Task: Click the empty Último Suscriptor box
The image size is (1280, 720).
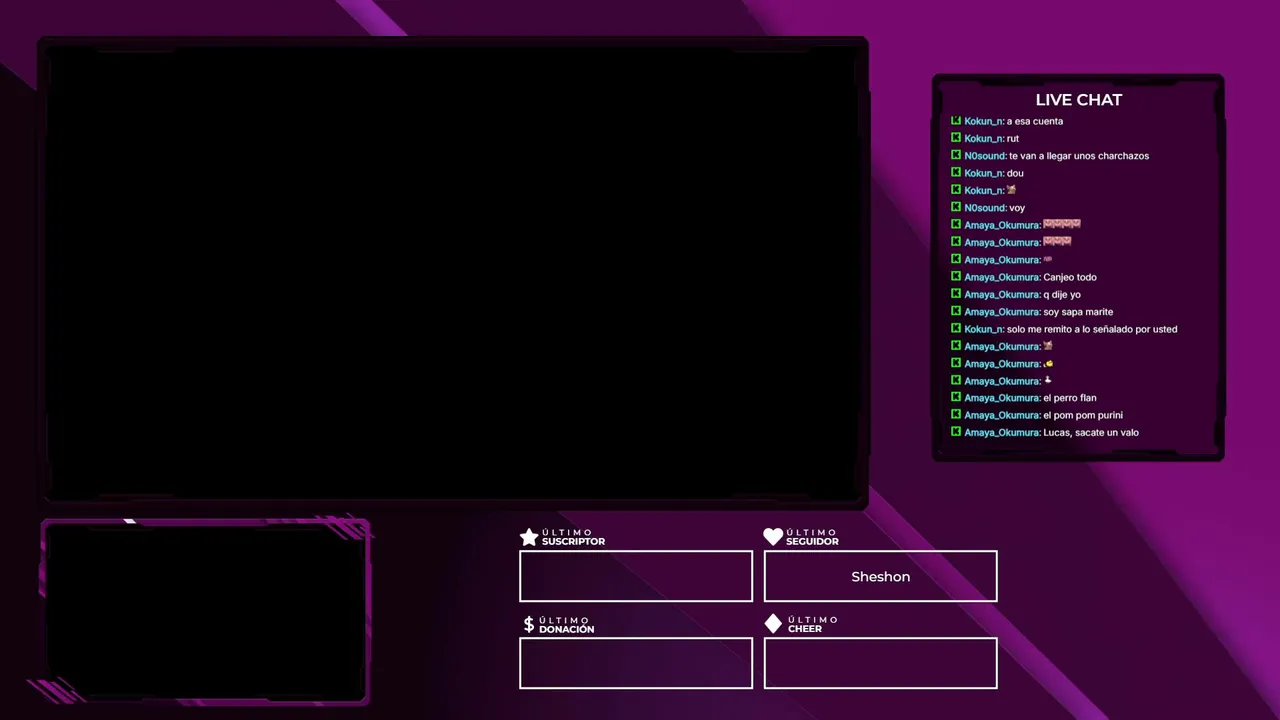Action: pos(636,576)
